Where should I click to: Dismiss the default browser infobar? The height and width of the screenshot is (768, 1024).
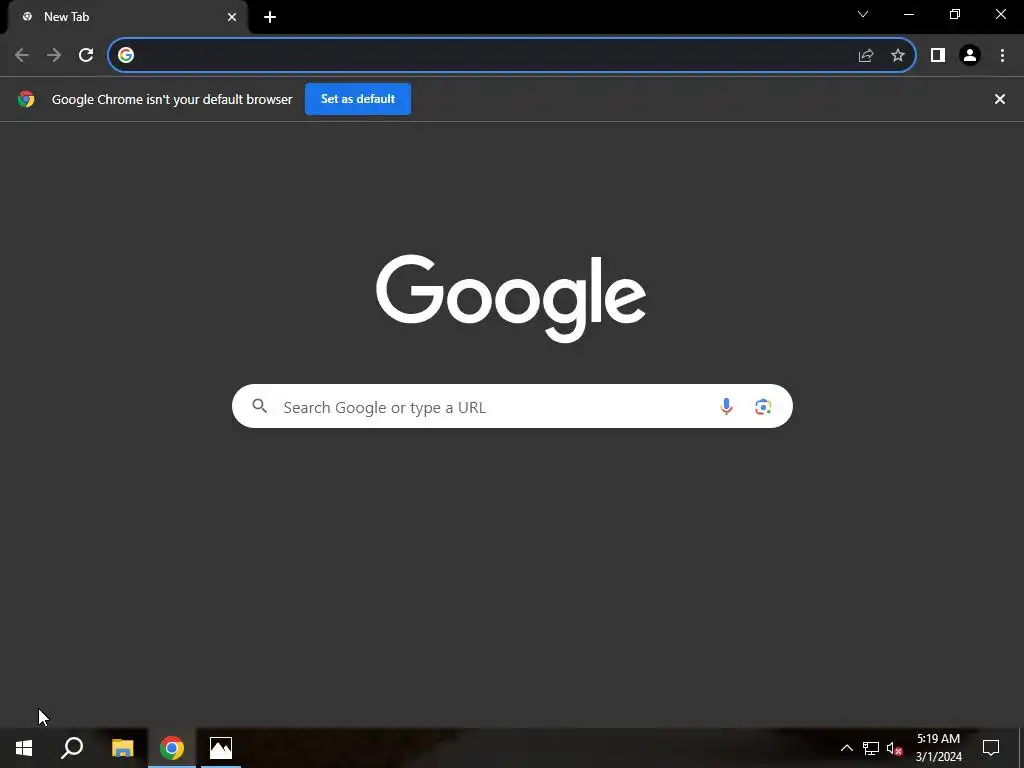click(x=1000, y=99)
